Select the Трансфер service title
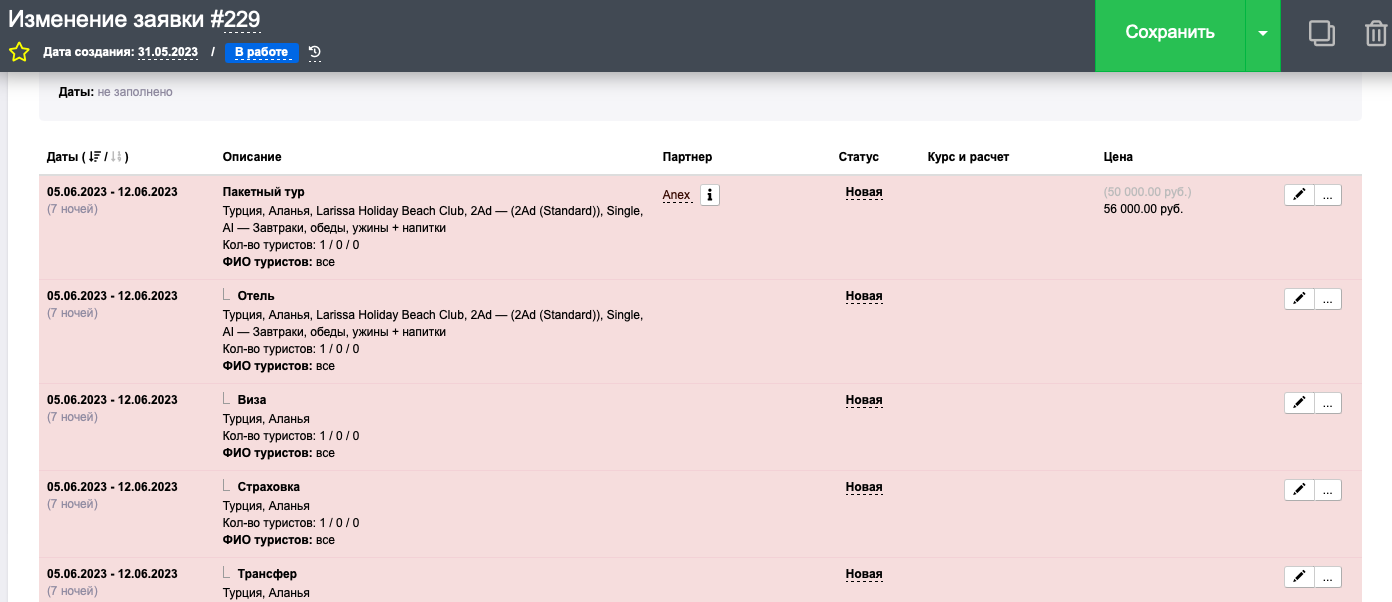The image size is (1392, 602). point(267,574)
